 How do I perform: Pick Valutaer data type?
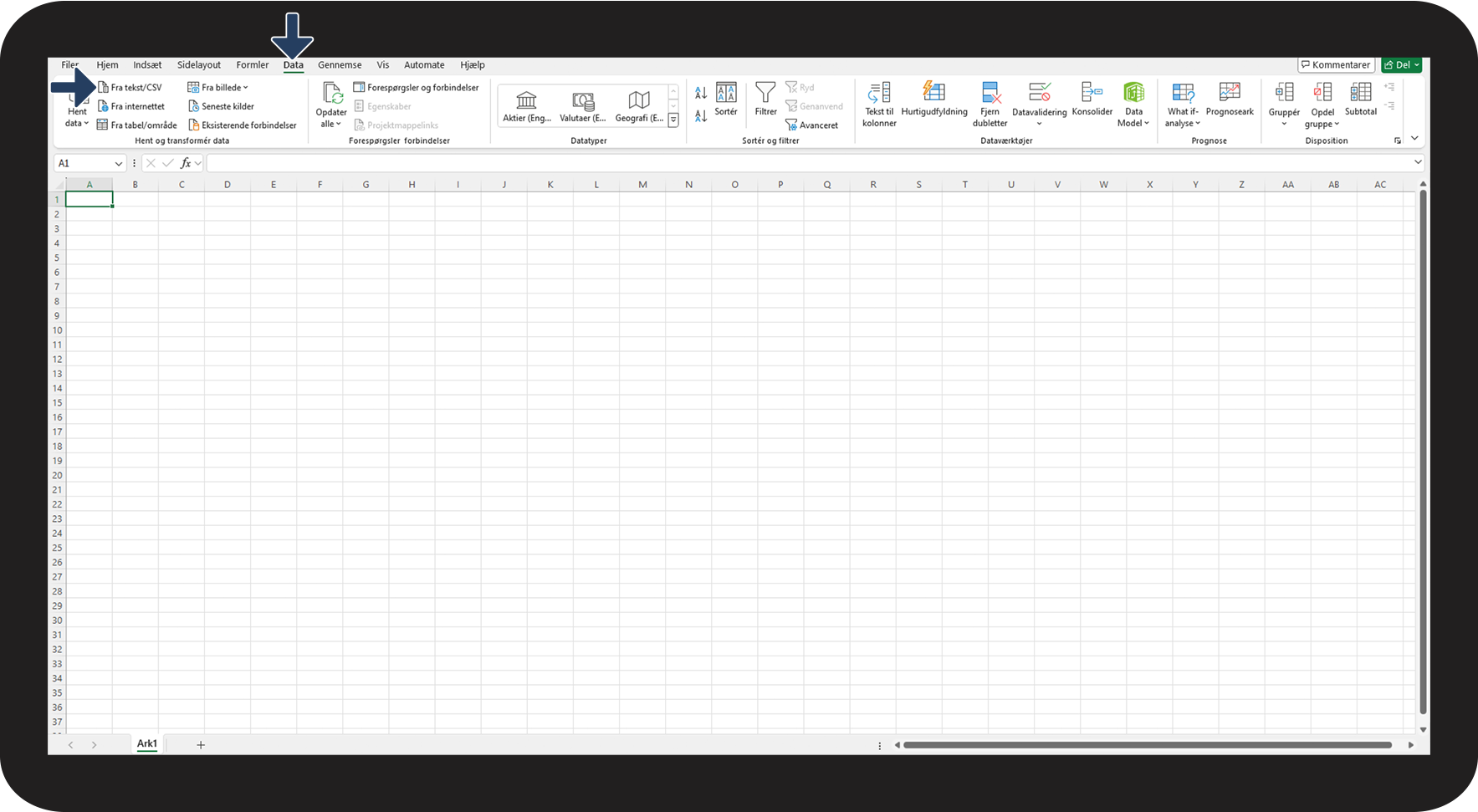click(583, 106)
